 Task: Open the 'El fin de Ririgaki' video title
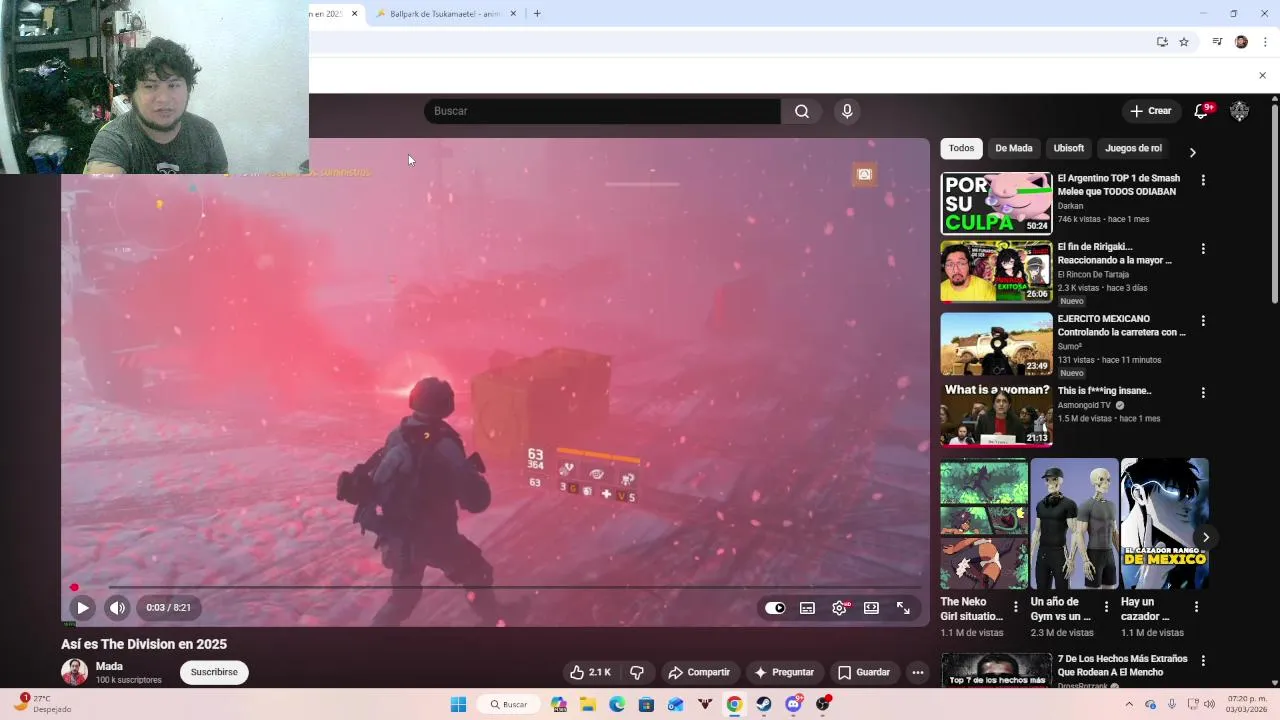[x=1115, y=253]
